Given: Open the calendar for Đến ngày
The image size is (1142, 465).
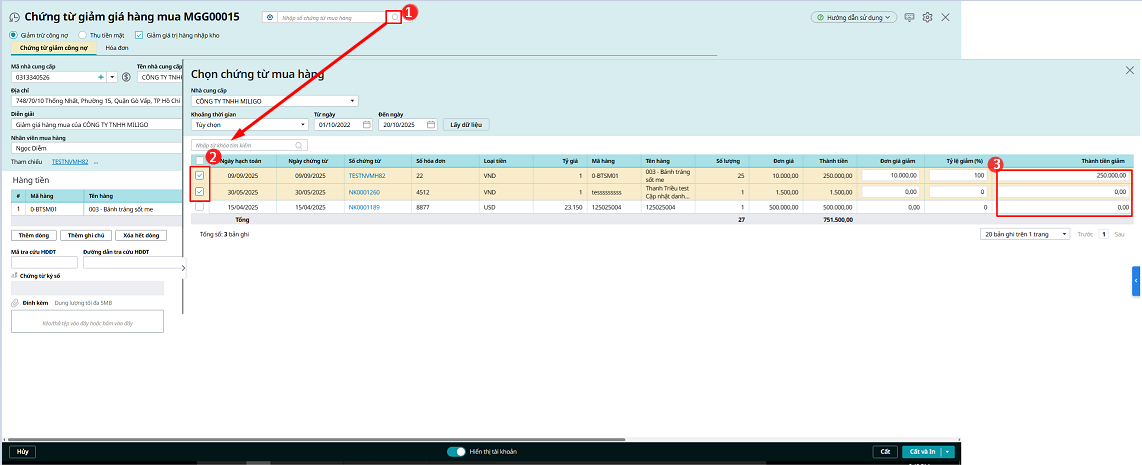Looking at the screenshot, I should [x=431, y=125].
